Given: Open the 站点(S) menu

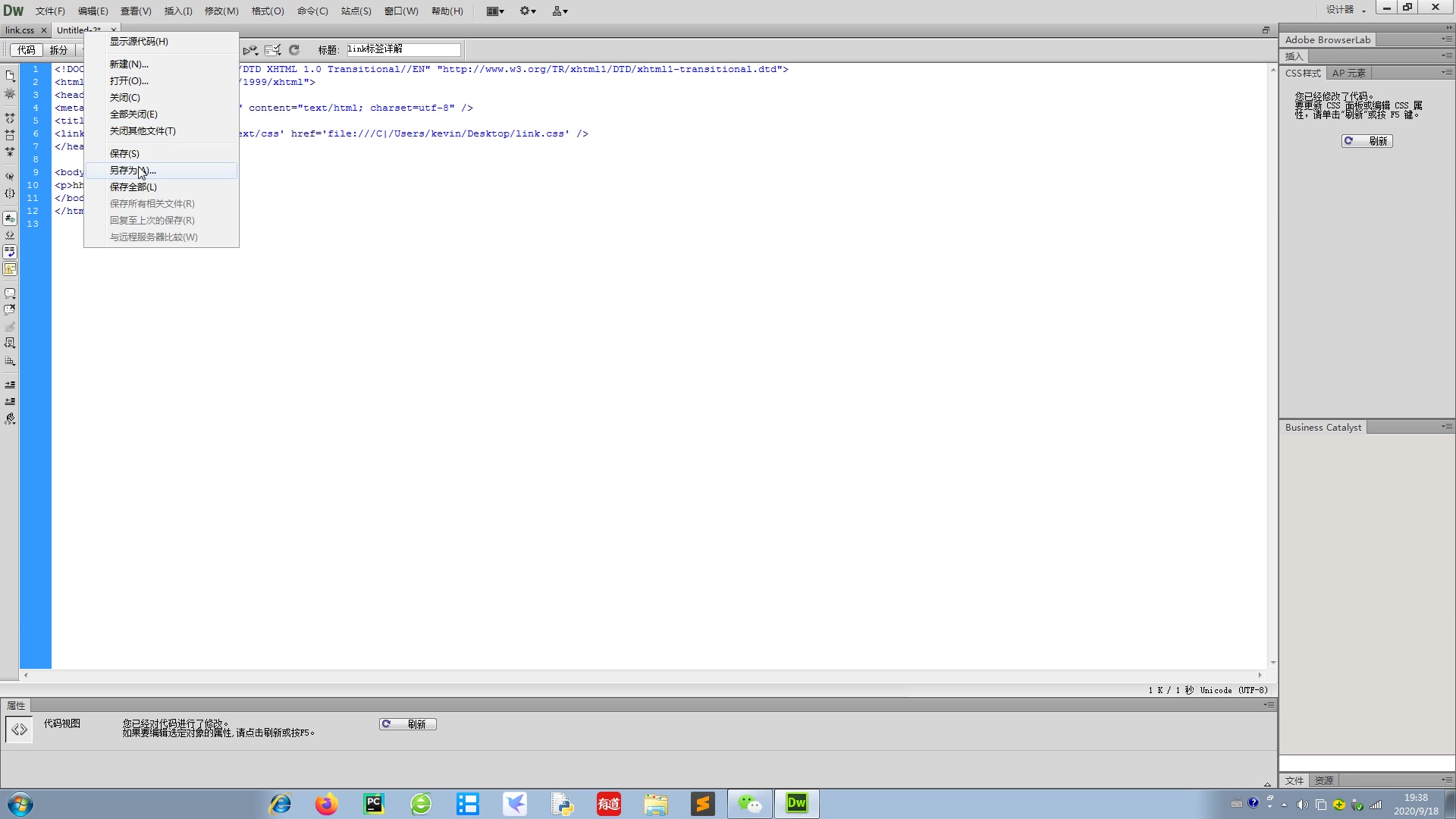Looking at the screenshot, I should coord(356,11).
